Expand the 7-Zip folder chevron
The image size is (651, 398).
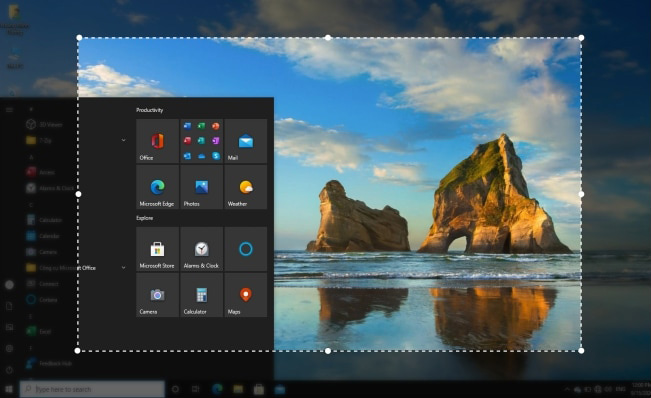[123, 140]
